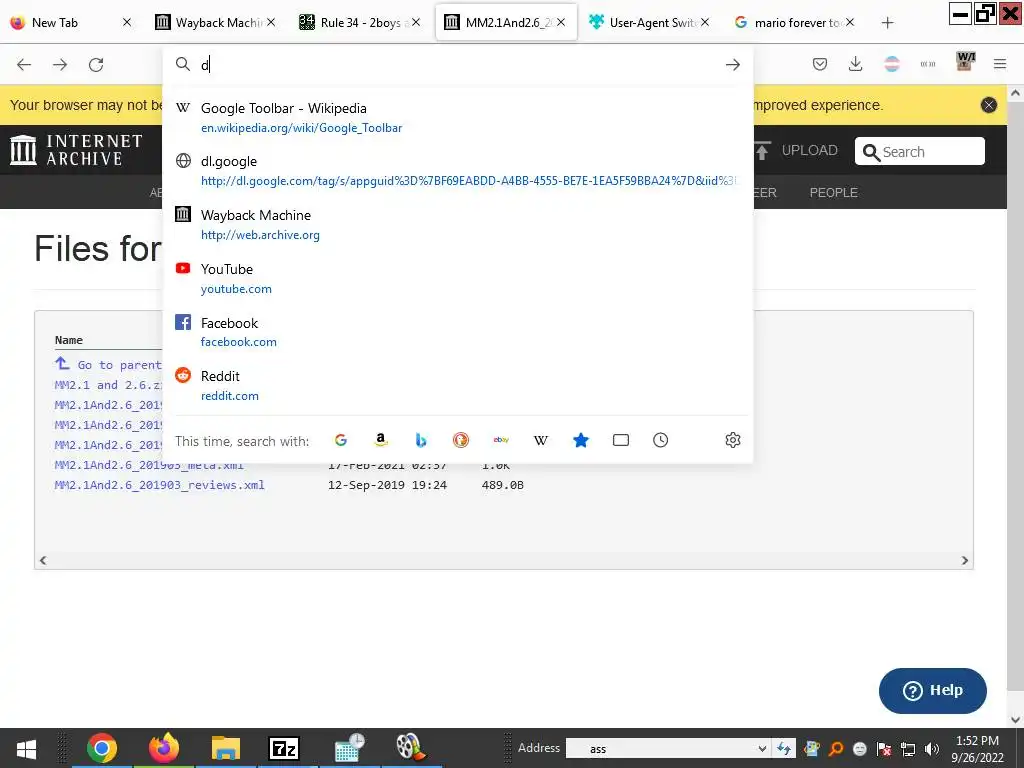Reload the current page
The image size is (1024, 768).
pyautogui.click(x=96, y=65)
